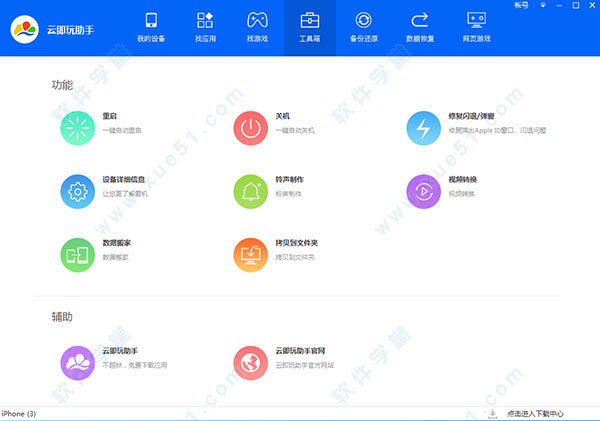
Task: Open the green 数据搬家 icon
Action: [78, 255]
